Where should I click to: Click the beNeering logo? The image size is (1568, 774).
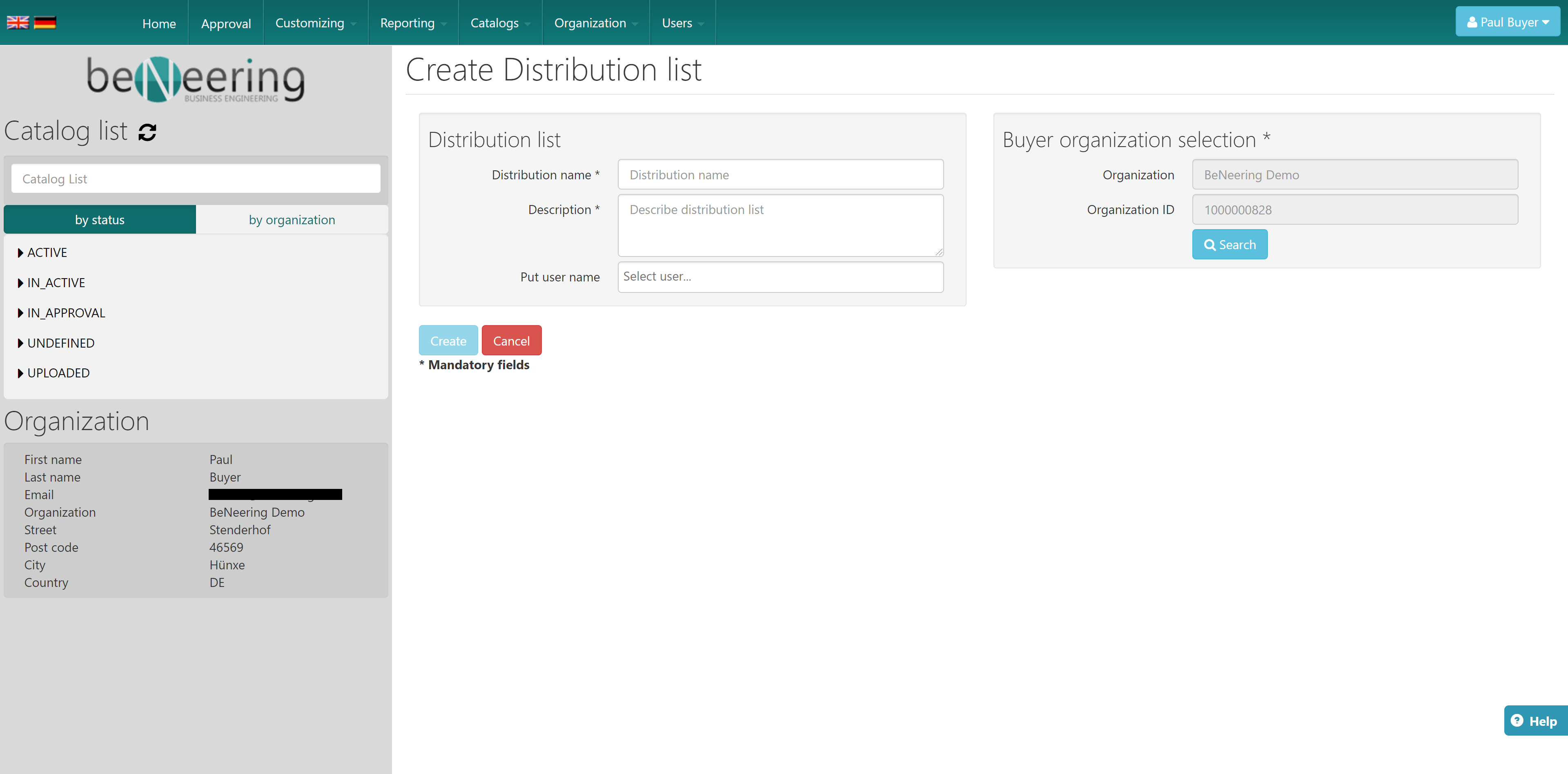click(x=196, y=79)
